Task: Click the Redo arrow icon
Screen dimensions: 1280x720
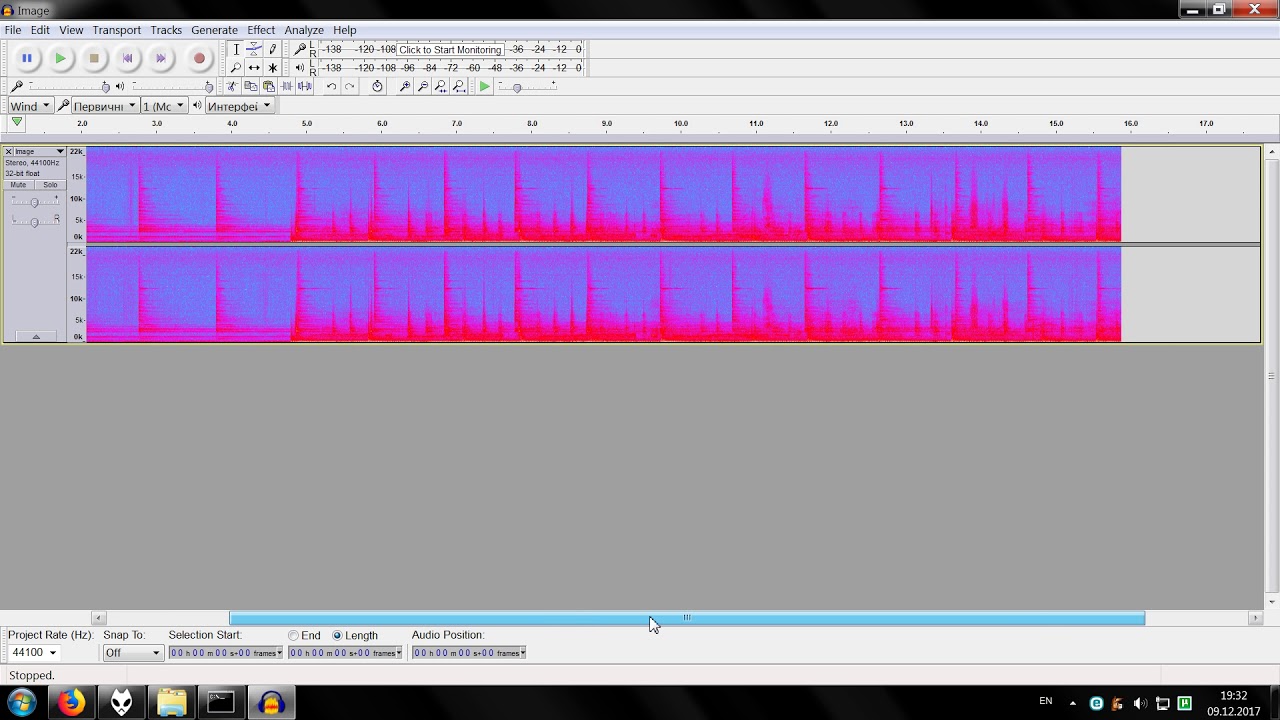Action: (349, 87)
